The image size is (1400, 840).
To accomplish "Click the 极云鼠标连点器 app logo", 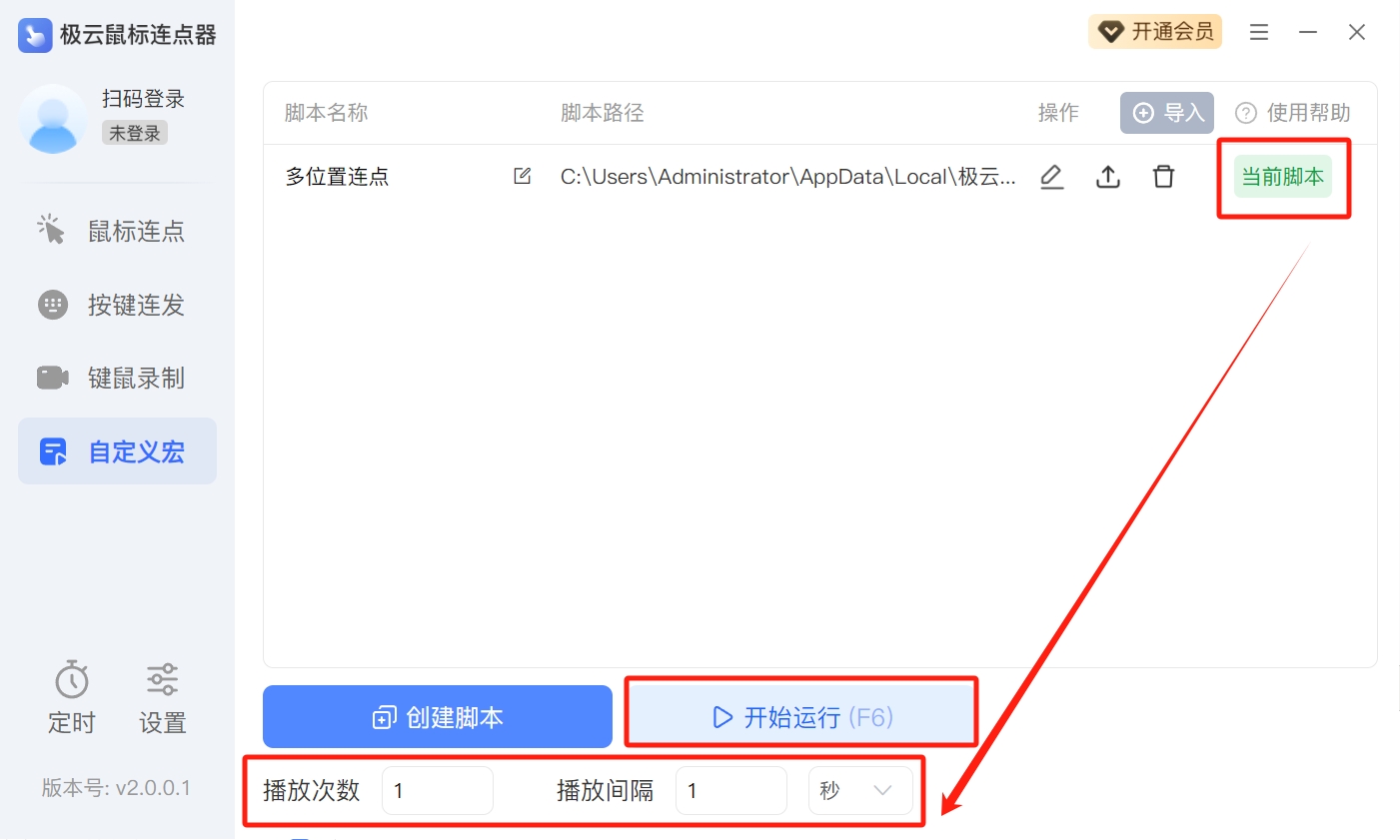I will point(35,35).
